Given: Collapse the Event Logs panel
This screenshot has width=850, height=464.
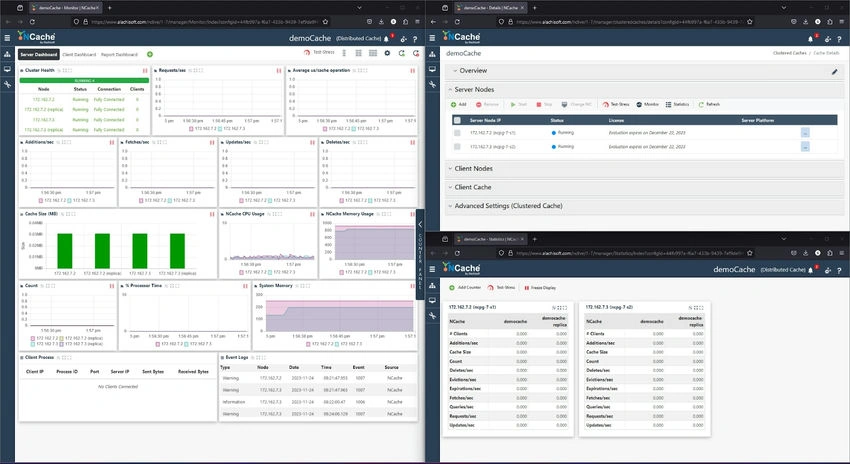Looking at the screenshot, I should (x=222, y=358).
